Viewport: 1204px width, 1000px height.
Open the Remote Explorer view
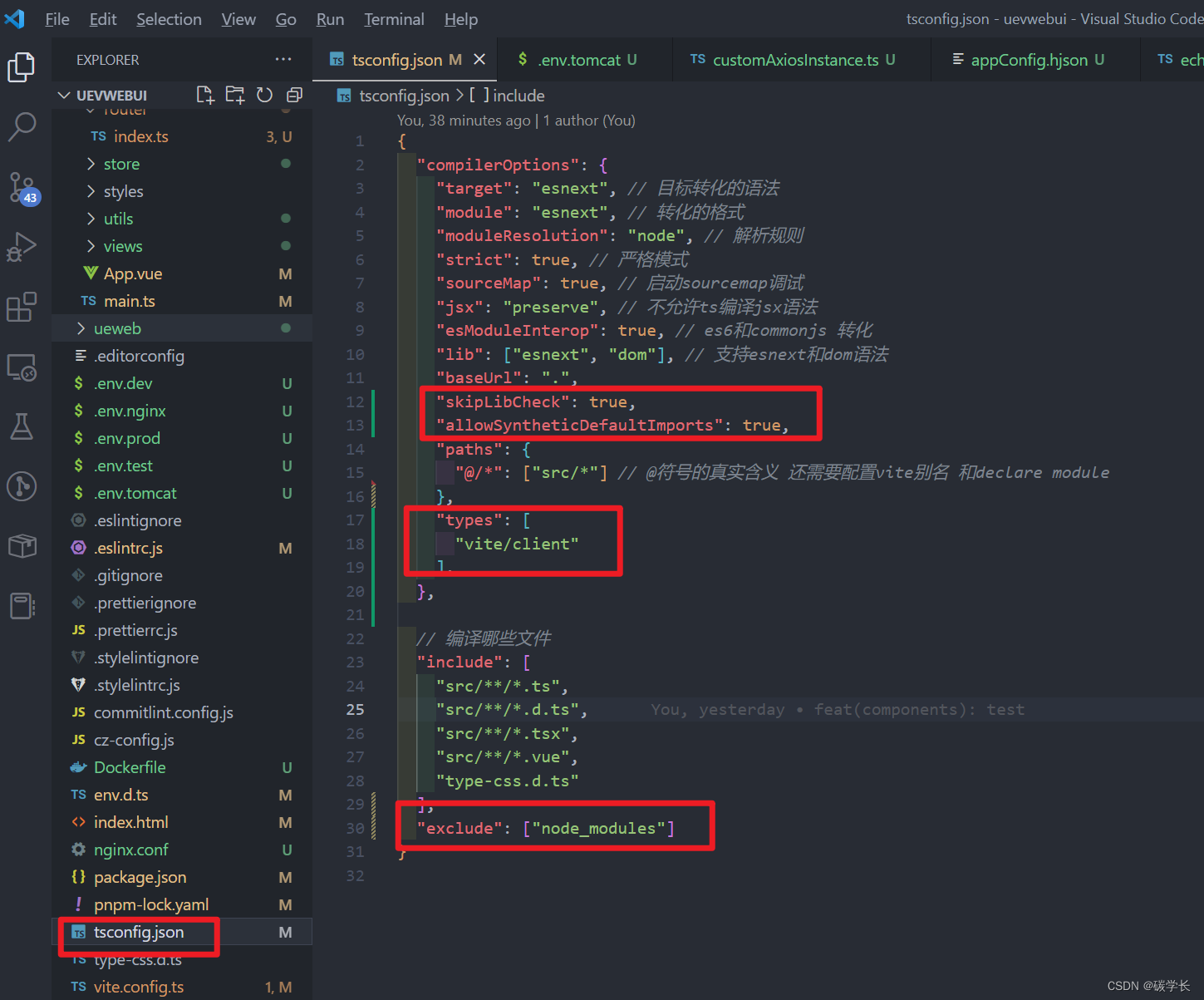tap(22, 367)
